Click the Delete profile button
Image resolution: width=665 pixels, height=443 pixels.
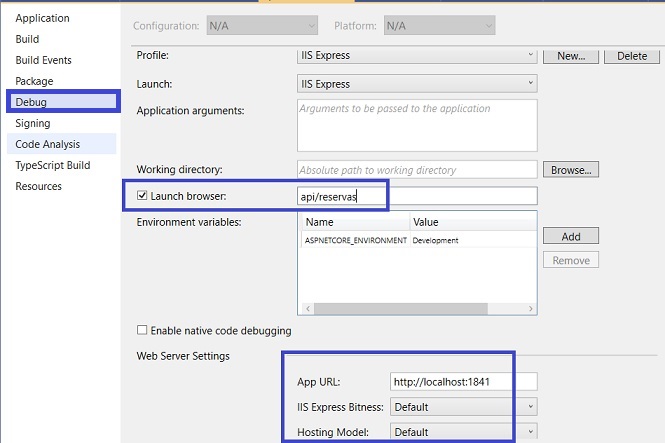[632, 56]
